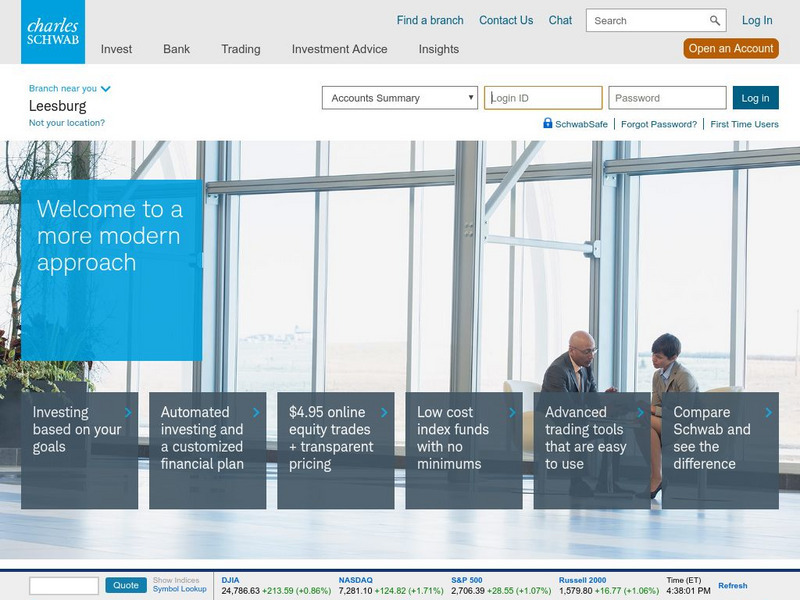Open $4.95 online equity trades tile
The width and height of the screenshot is (800, 600).
(x=336, y=451)
